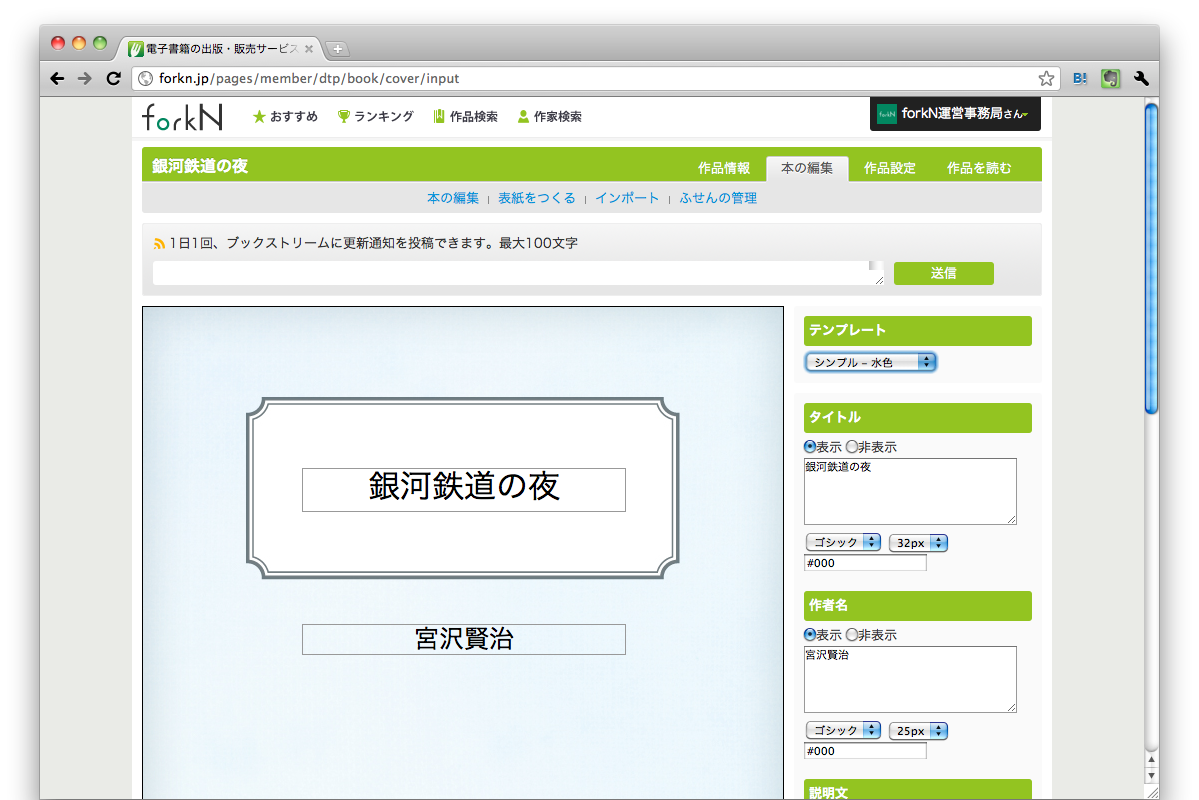Switch to the 作品情報 tab

(724, 168)
